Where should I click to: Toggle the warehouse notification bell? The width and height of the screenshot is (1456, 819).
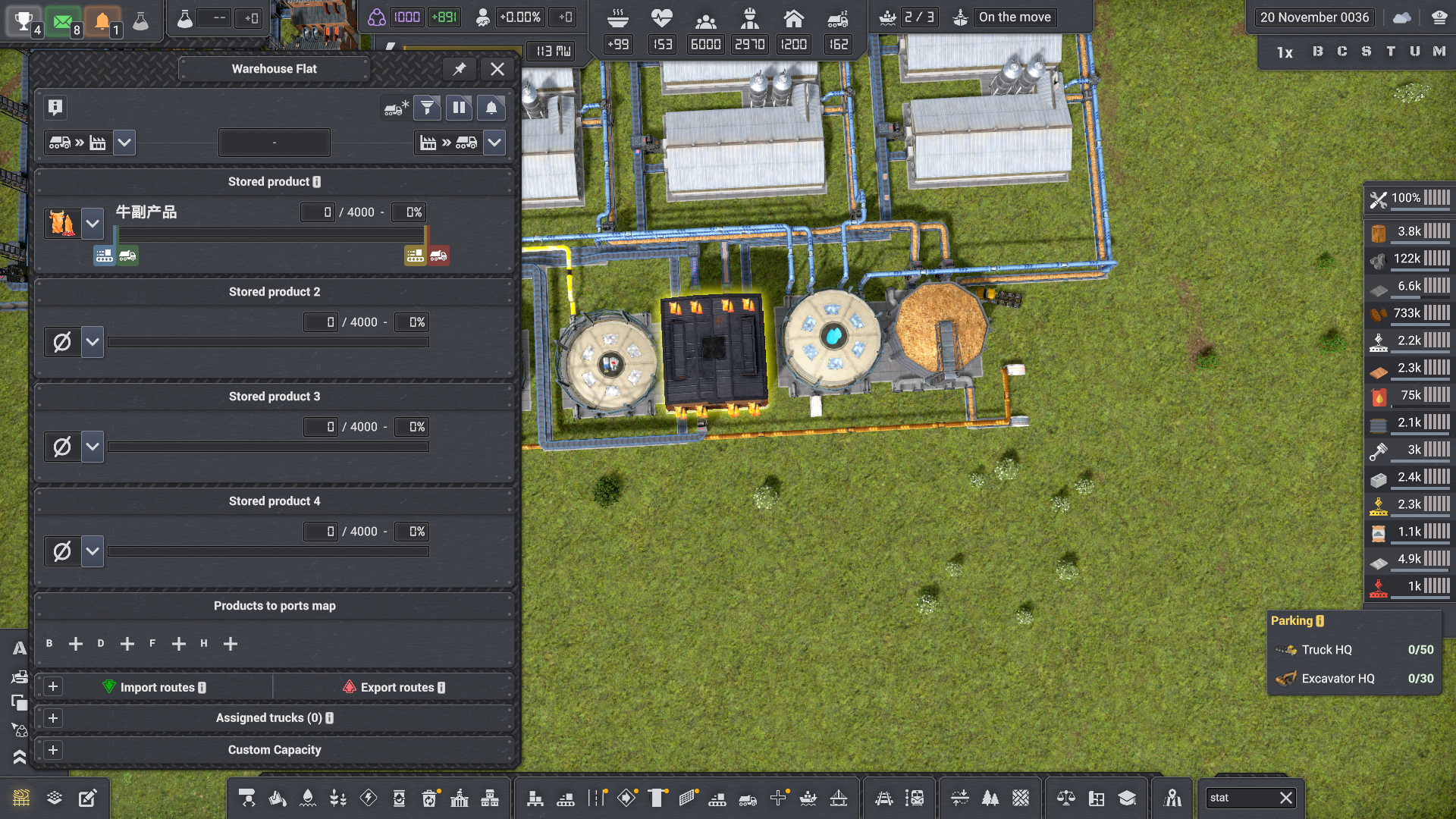click(491, 108)
